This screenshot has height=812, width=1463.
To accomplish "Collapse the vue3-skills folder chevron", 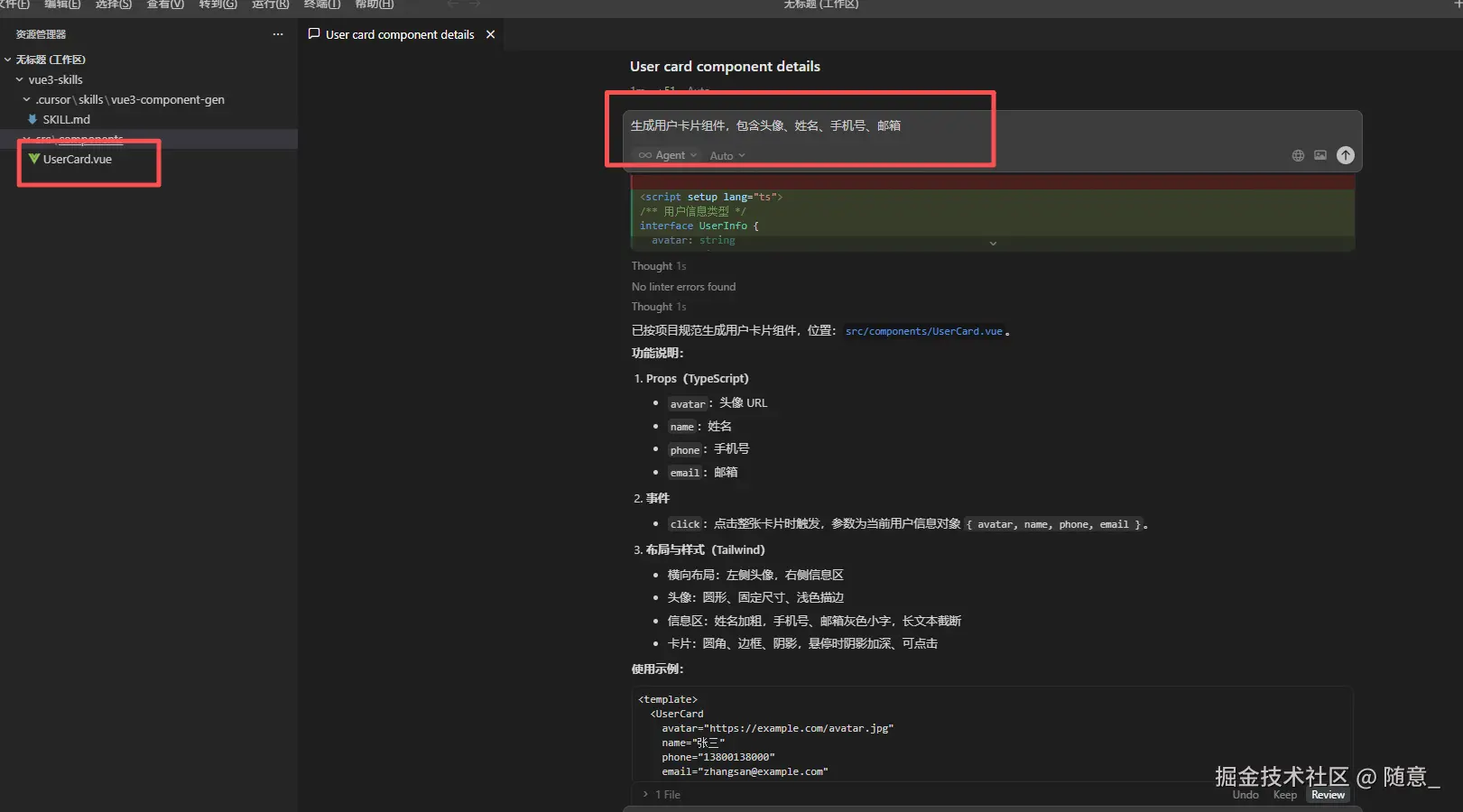I will click(x=19, y=79).
